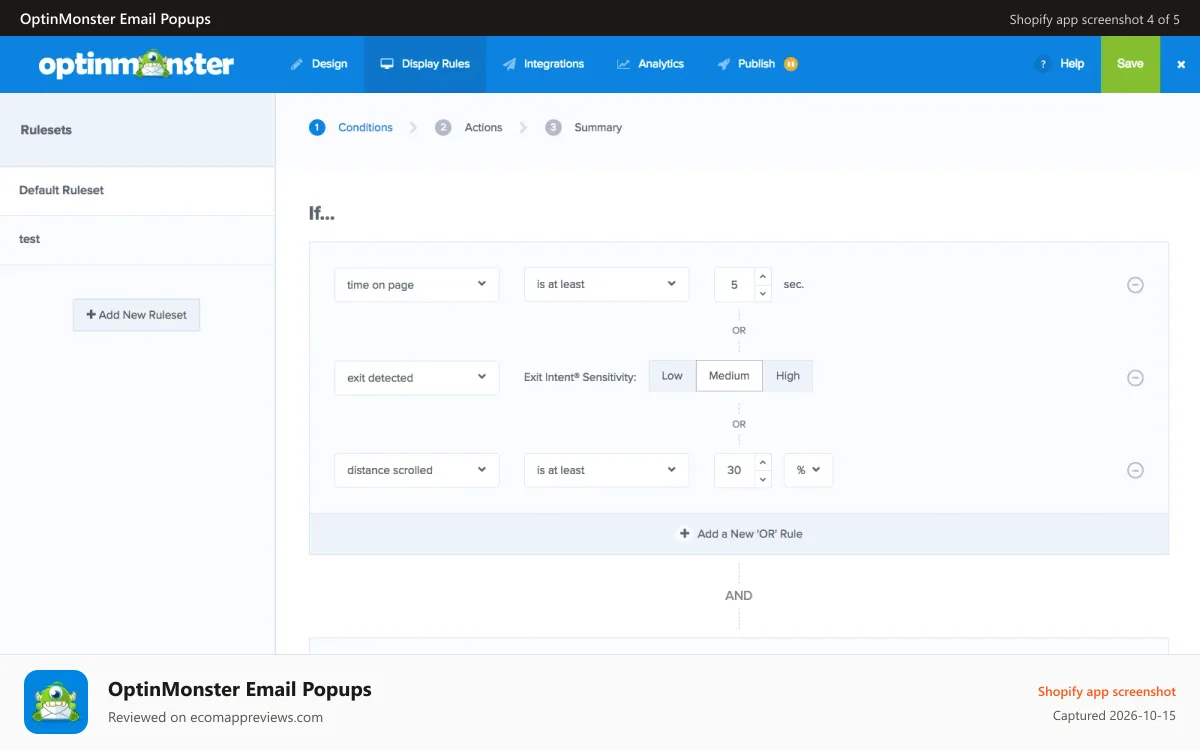Open the 'distance scrolled' condition dropdown

[x=416, y=470]
